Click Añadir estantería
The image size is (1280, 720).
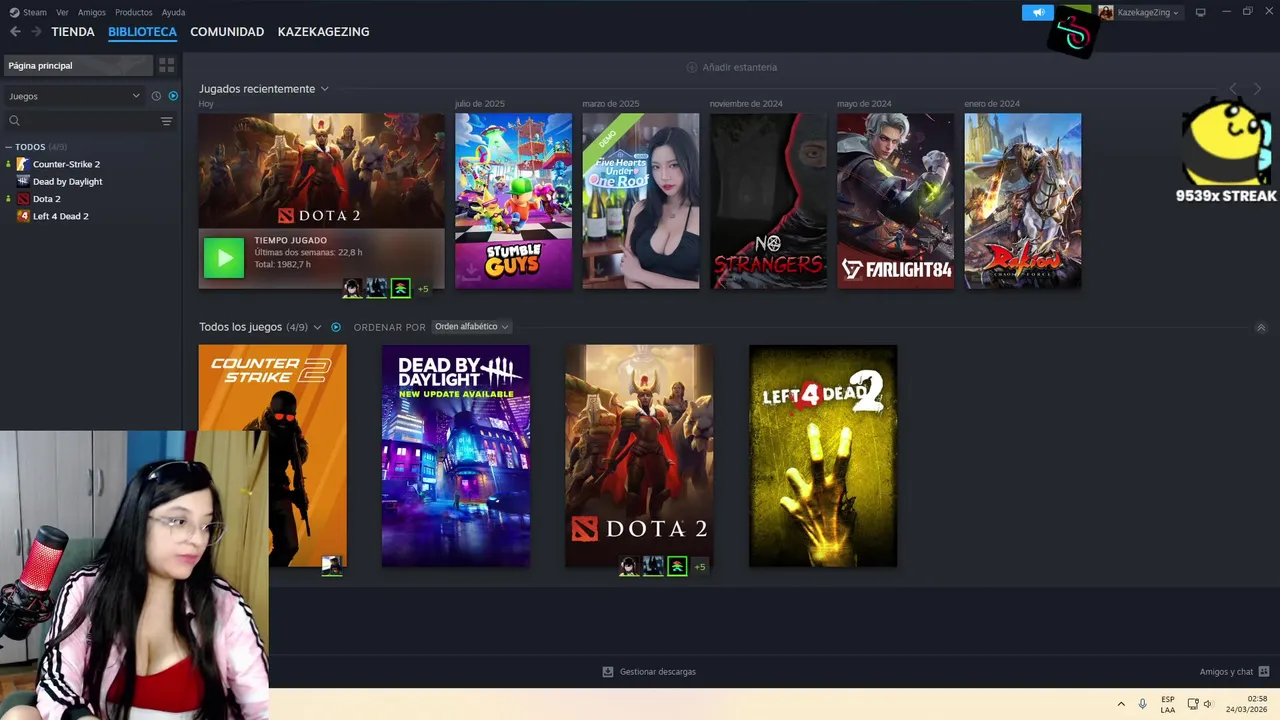(732, 67)
